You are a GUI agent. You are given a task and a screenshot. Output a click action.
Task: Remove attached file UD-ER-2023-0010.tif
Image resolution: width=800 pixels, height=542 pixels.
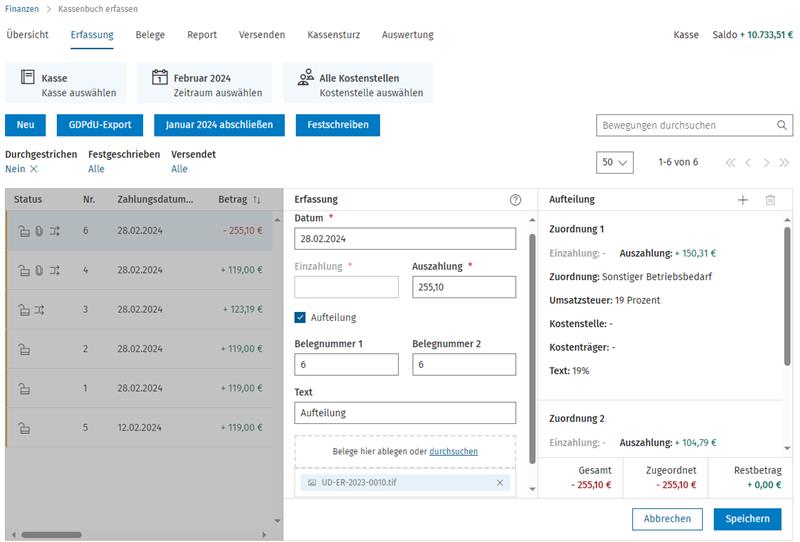pyautogui.click(x=500, y=483)
